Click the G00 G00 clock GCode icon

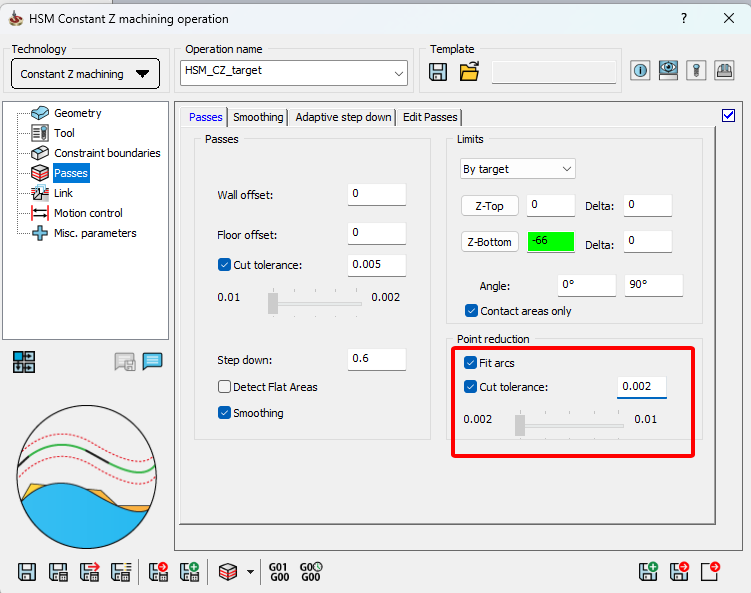click(311, 572)
